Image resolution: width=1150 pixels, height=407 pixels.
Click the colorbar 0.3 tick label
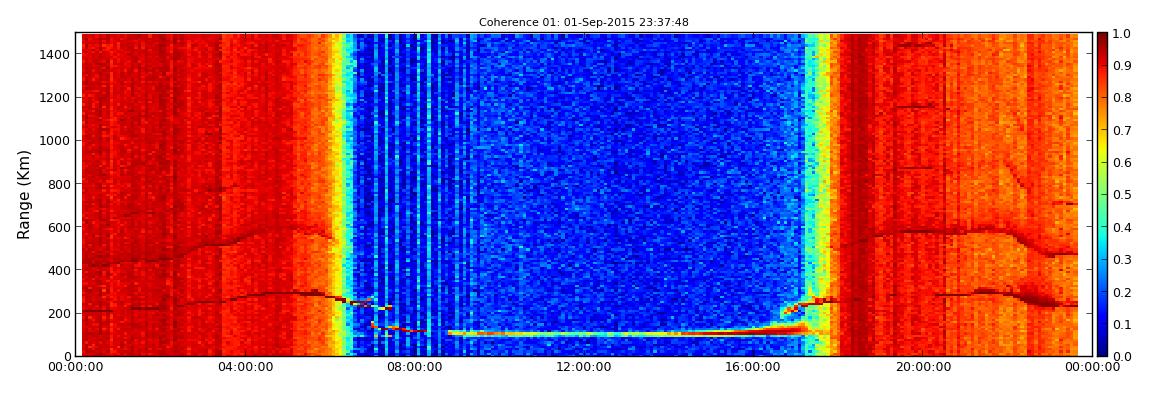1122,260
